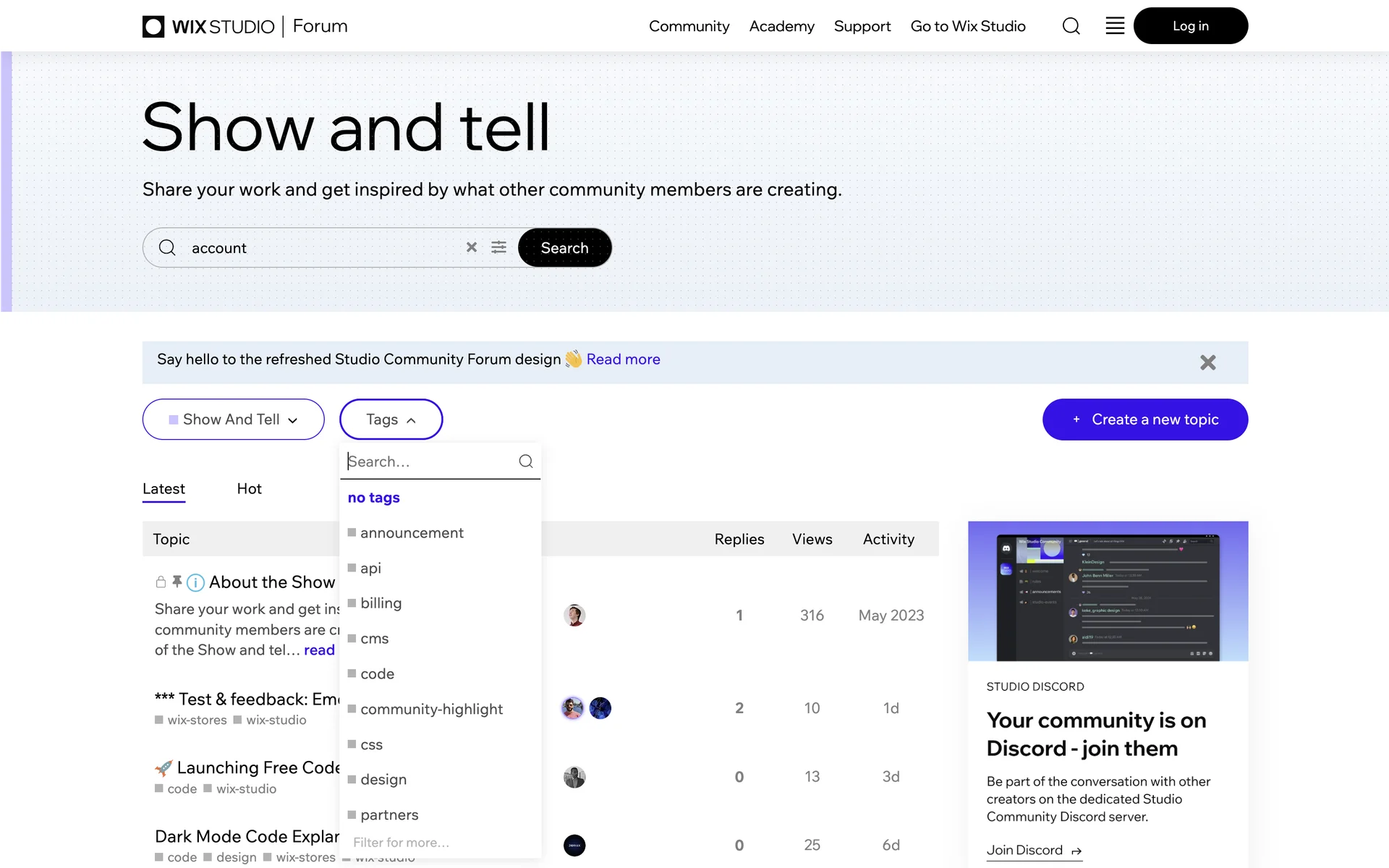Open the Read more link
The image size is (1389, 868).
tap(623, 359)
